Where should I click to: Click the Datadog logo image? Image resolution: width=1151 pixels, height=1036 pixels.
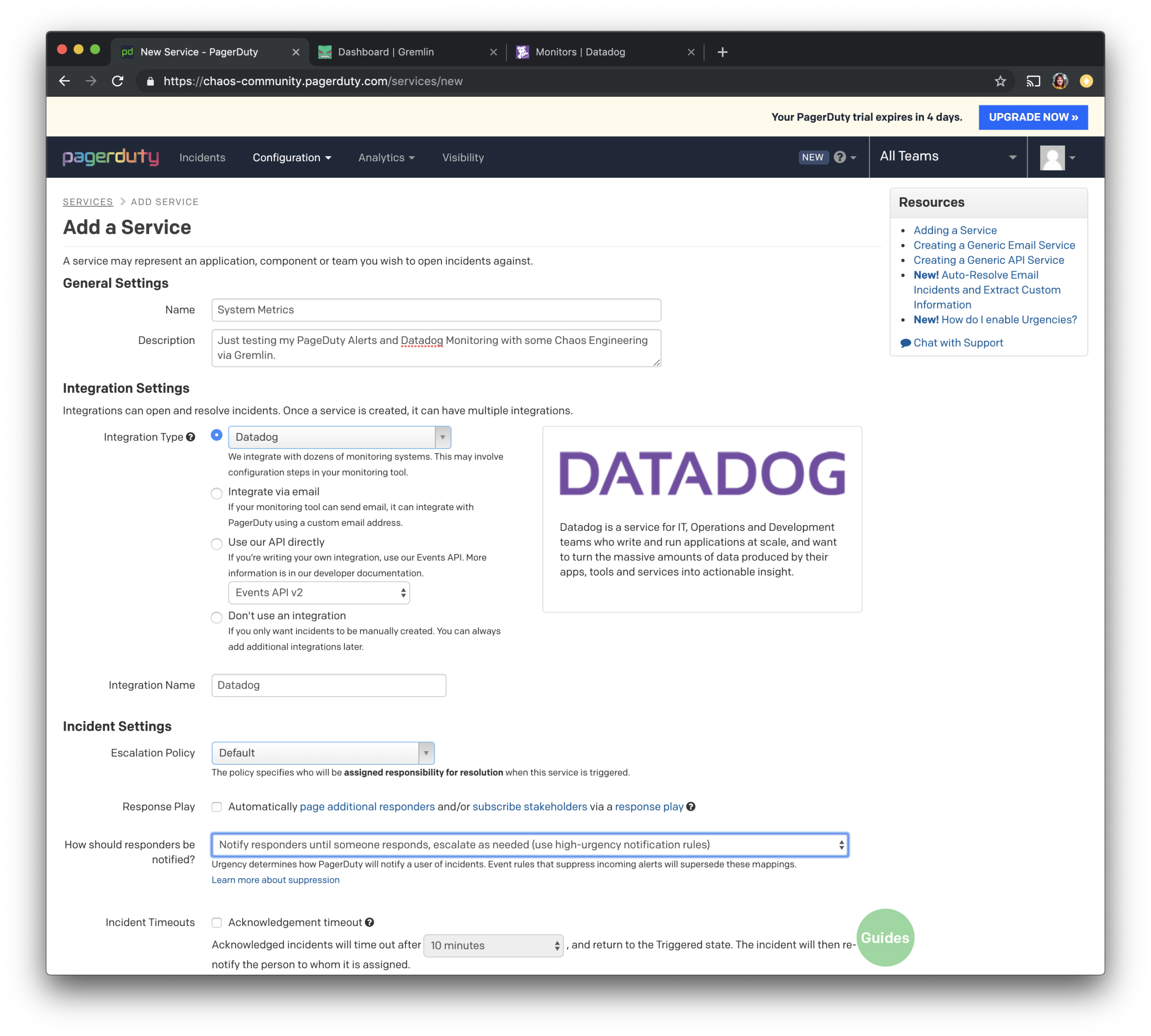coord(702,474)
